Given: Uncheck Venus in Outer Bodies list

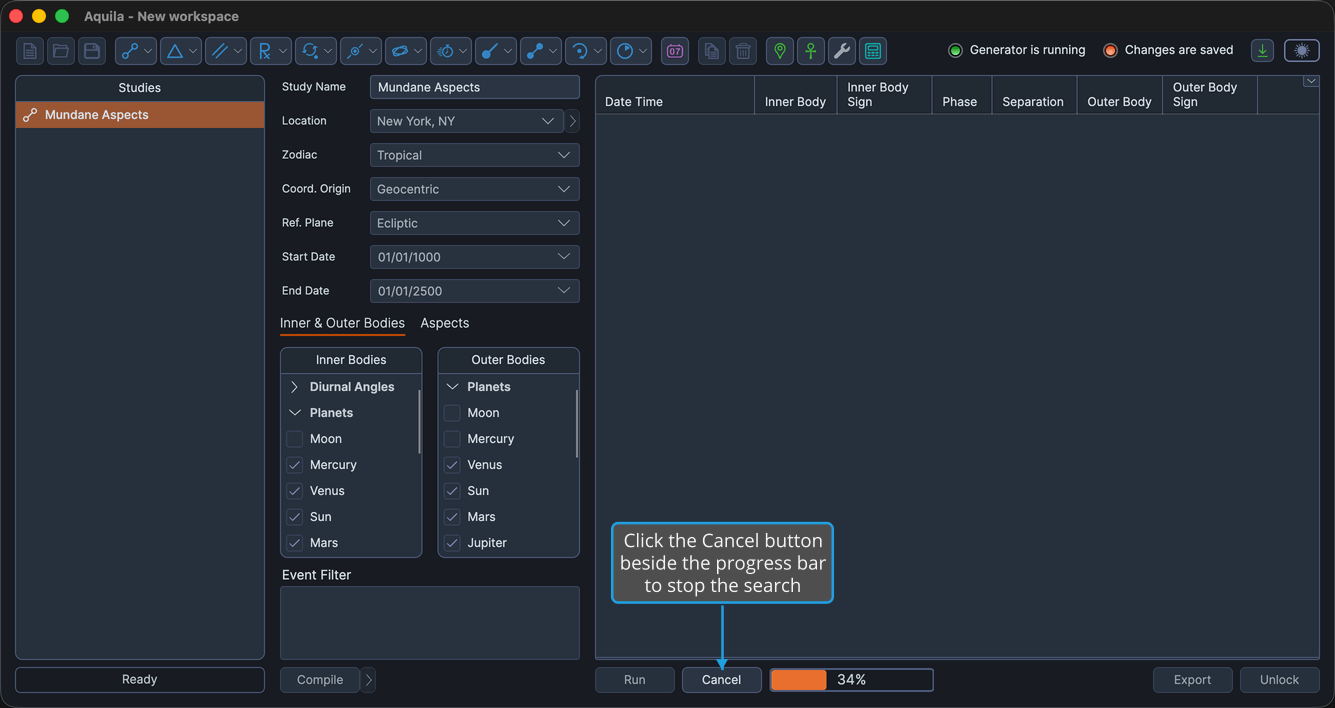Looking at the screenshot, I should coord(452,465).
